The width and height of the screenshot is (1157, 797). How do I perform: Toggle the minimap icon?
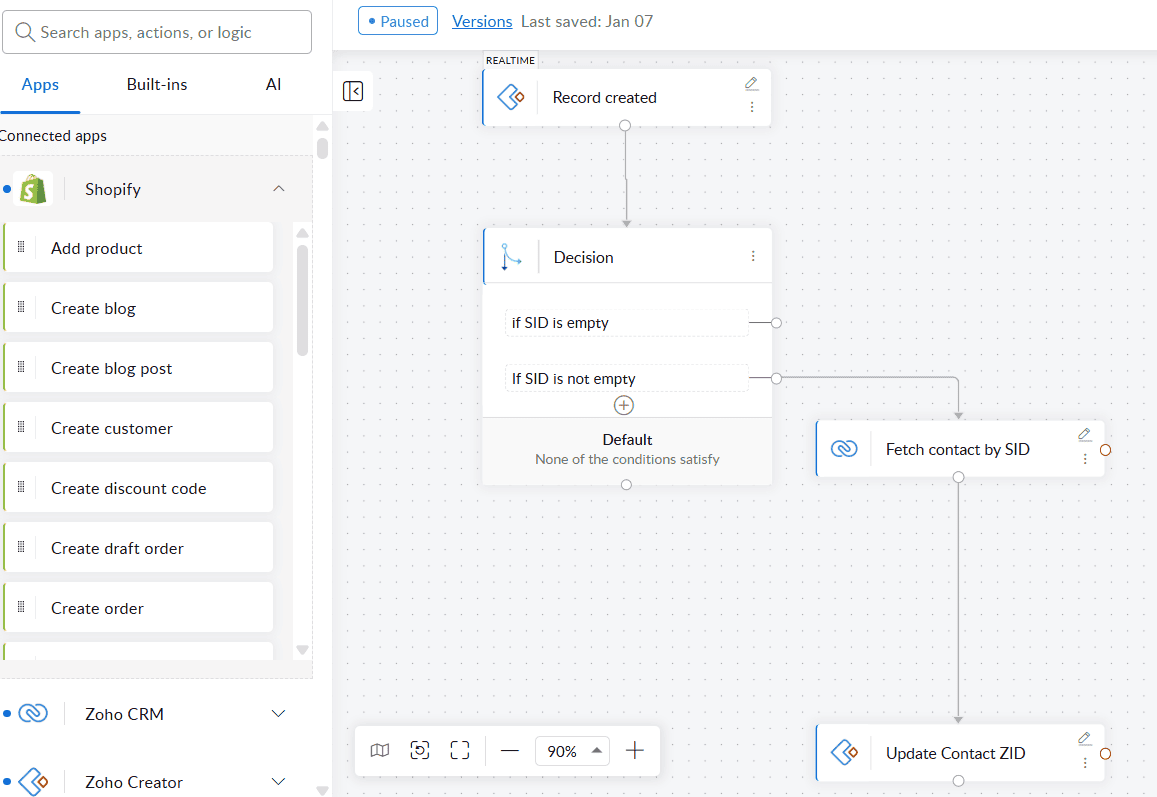click(380, 751)
